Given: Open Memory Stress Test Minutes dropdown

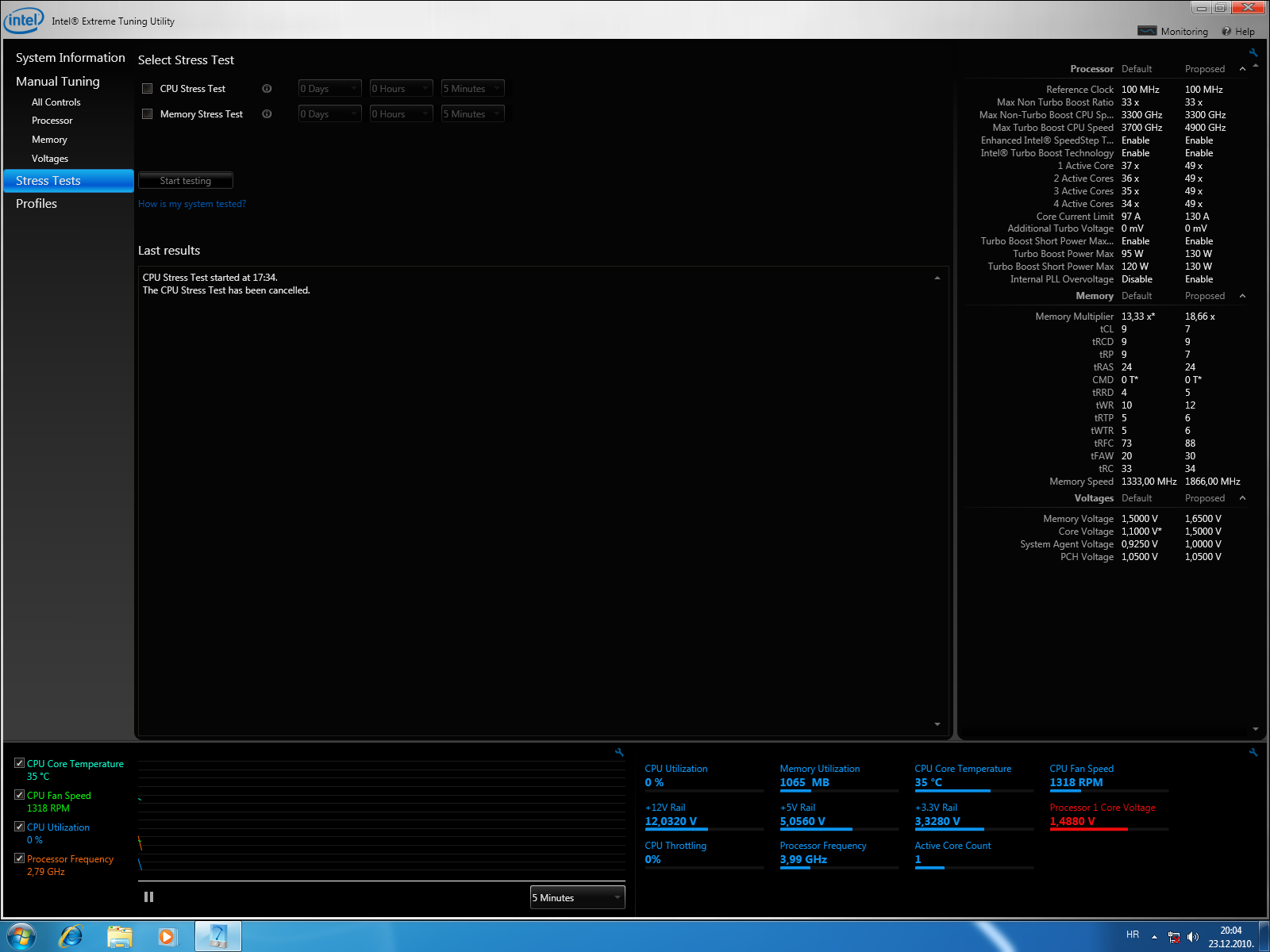Looking at the screenshot, I should pos(473,114).
